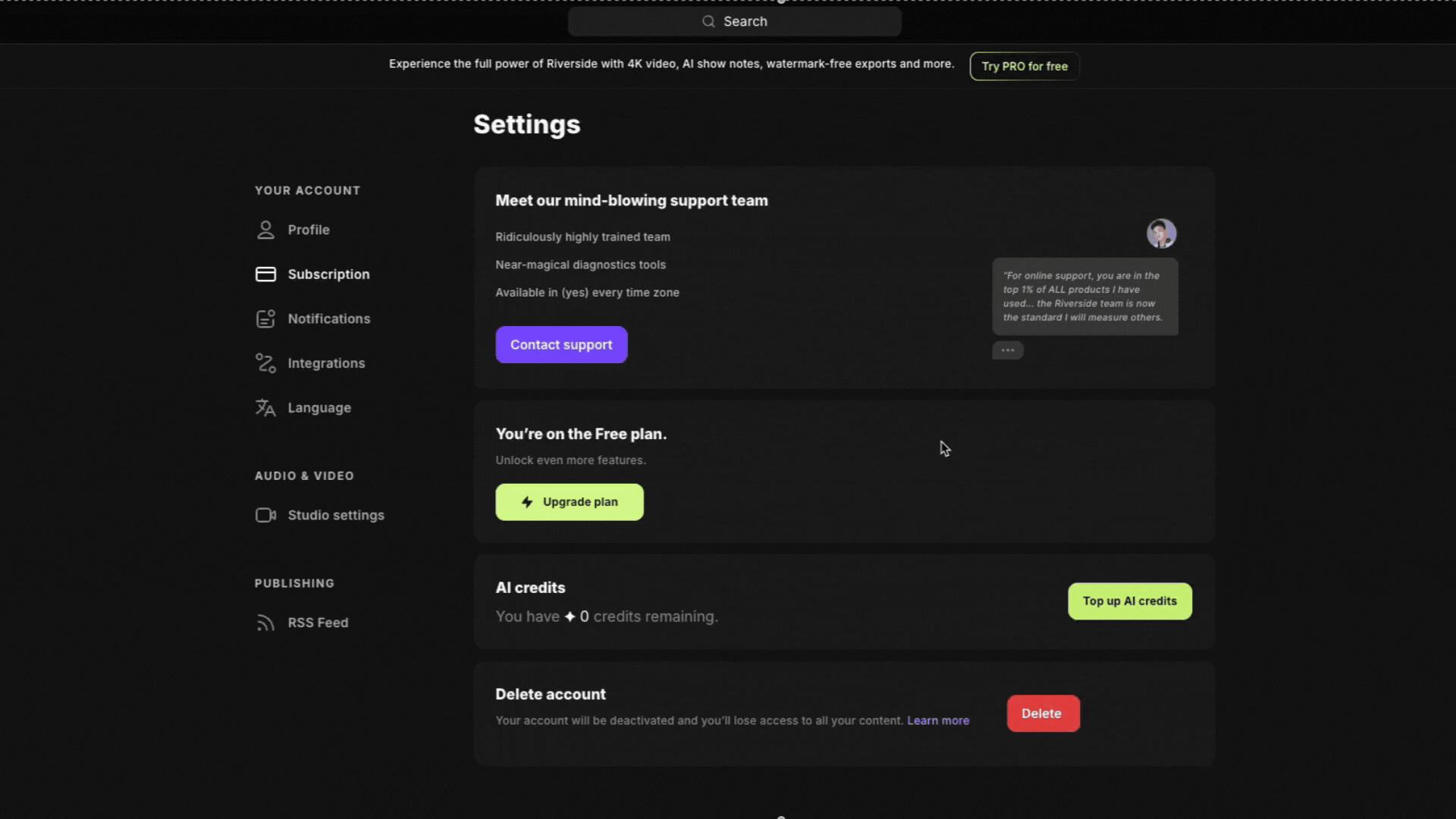Click the Notifications sidebar icon
Screen dimensions: 1456x819
tap(265, 319)
